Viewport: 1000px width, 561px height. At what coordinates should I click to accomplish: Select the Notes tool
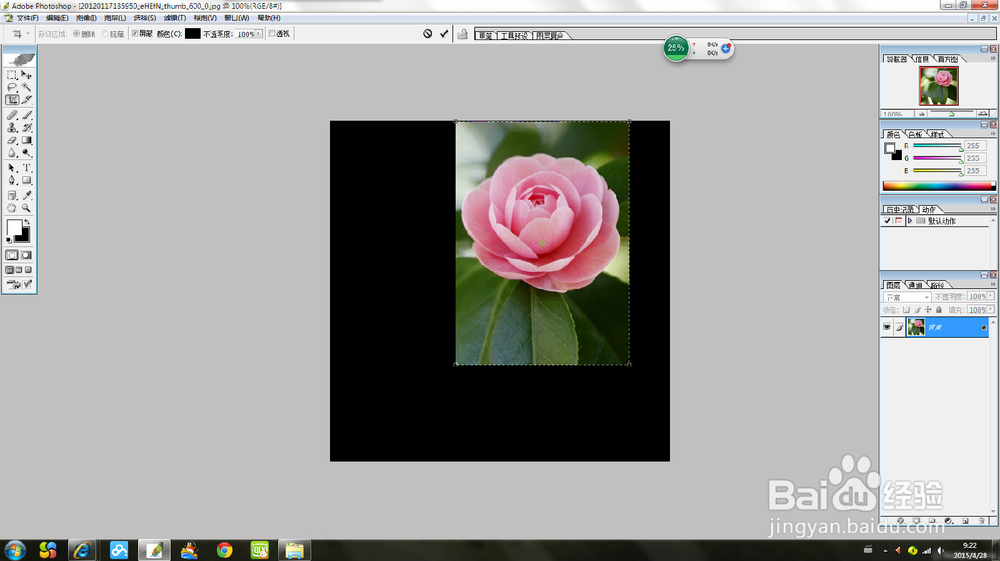pos(12,196)
